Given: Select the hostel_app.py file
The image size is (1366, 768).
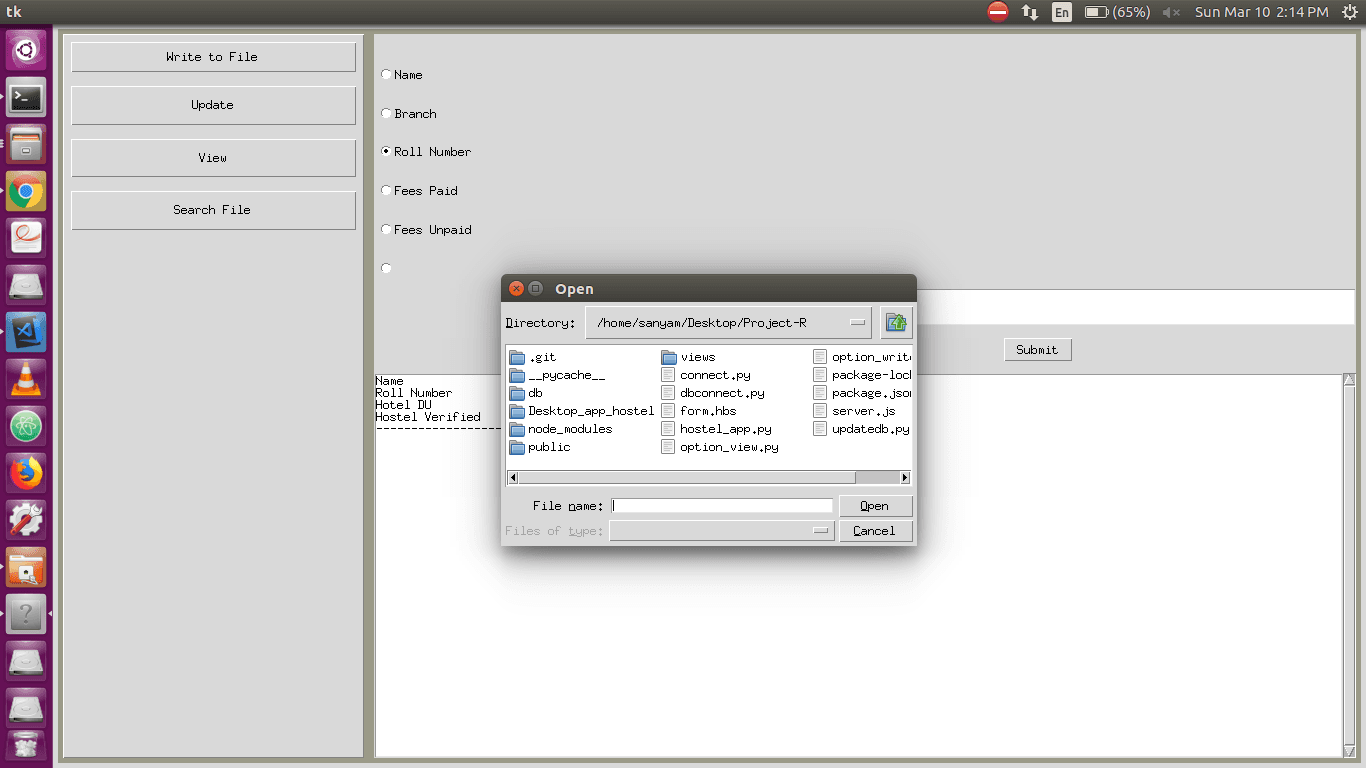Looking at the screenshot, I should coord(716,429).
